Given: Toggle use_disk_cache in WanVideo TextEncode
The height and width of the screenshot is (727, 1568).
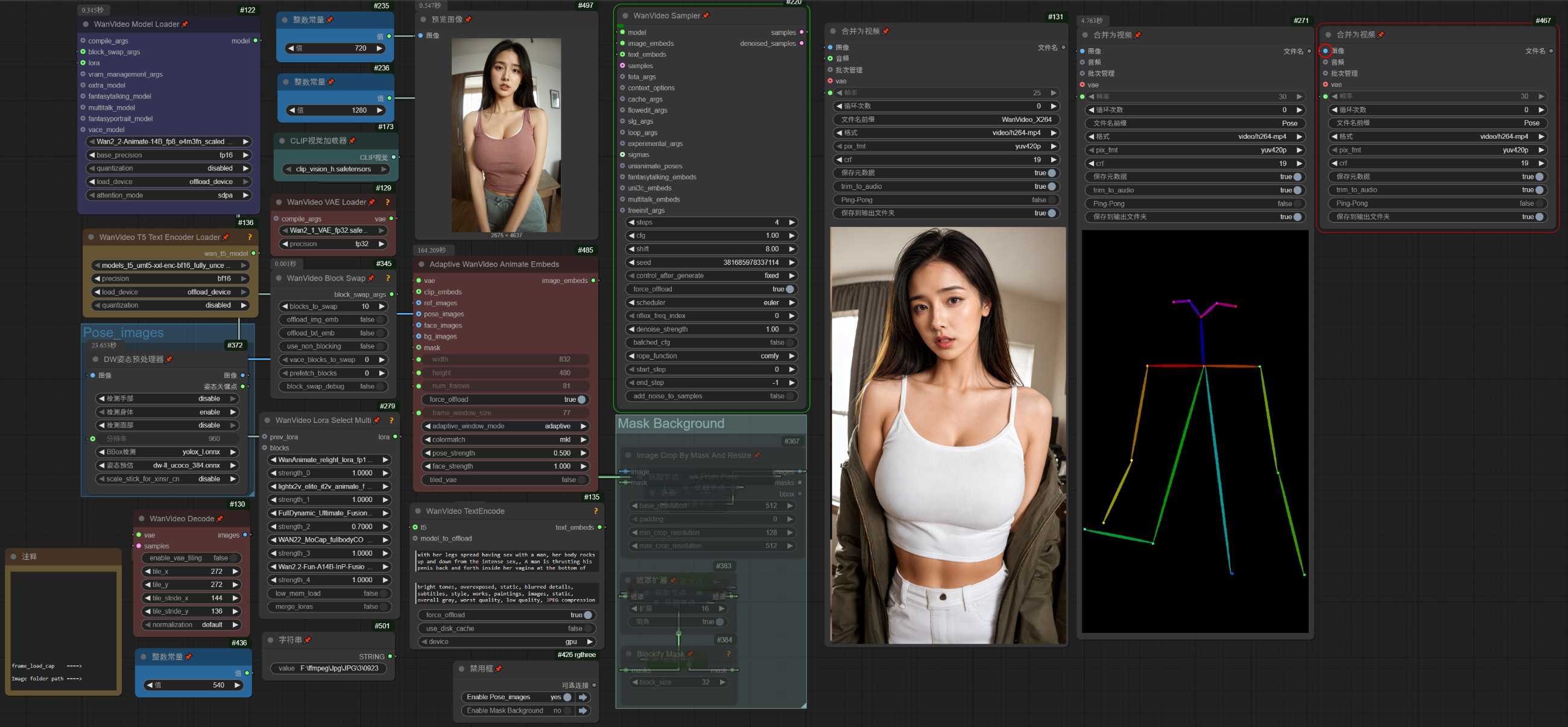Looking at the screenshot, I should [x=587, y=629].
